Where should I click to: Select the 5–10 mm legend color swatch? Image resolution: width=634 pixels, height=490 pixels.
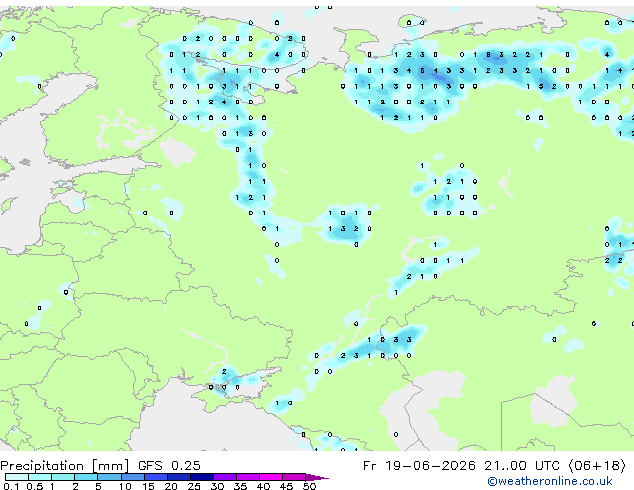pyautogui.click(x=110, y=477)
